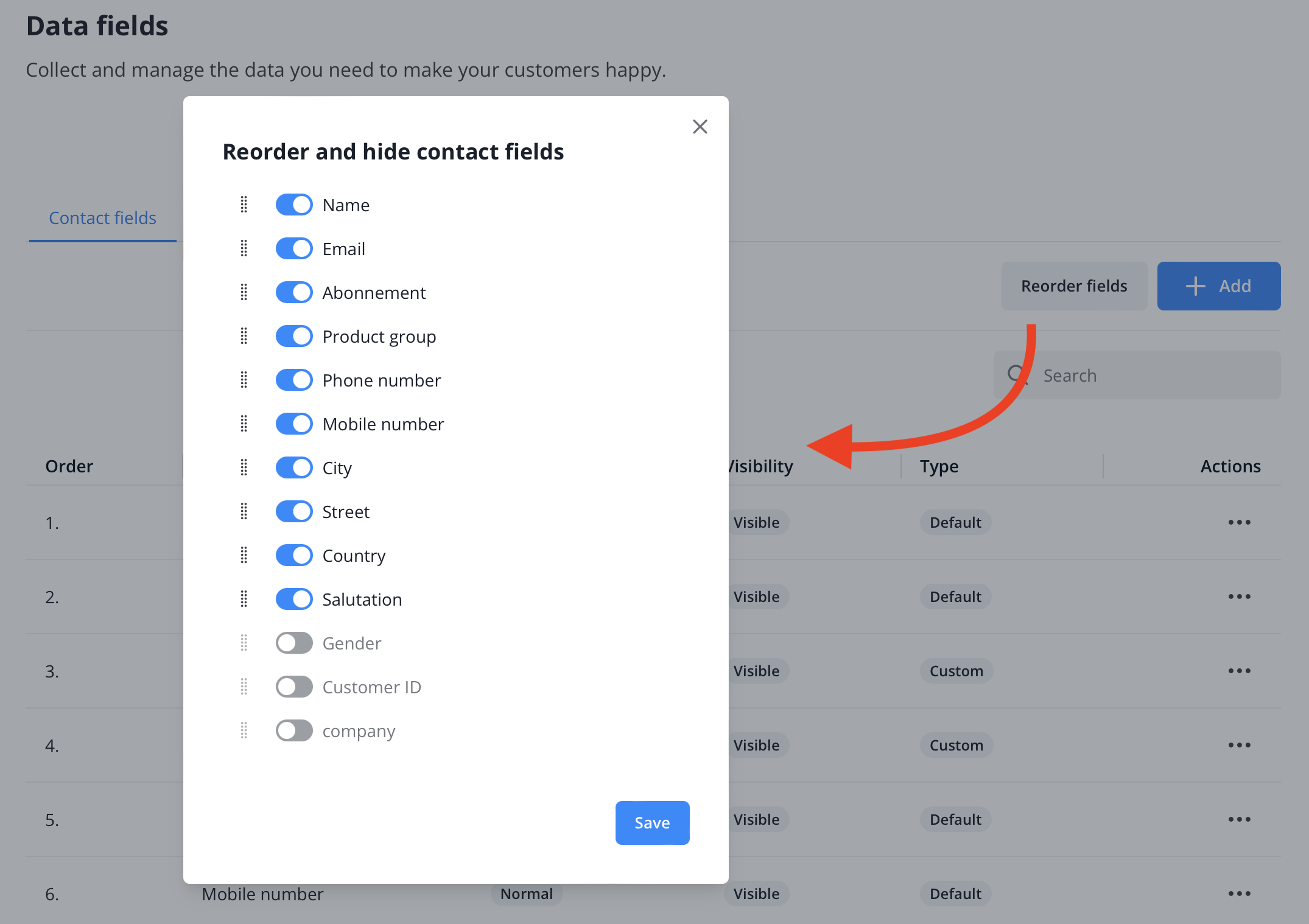Open actions menu for row 3
The width and height of the screenshot is (1309, 924).
click(x=1239, y=671)
